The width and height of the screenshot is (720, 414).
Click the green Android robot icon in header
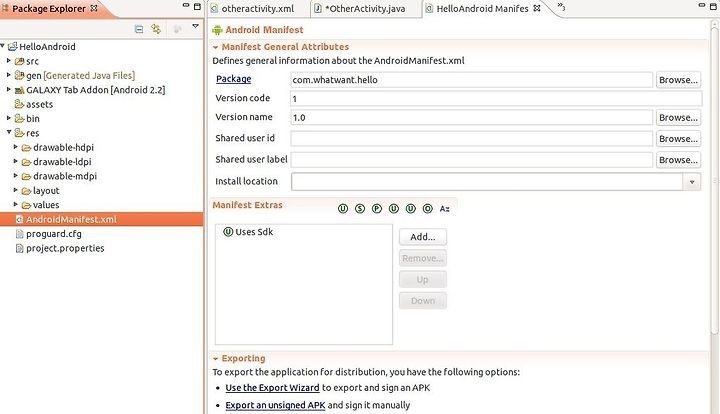tap(217, 30)
